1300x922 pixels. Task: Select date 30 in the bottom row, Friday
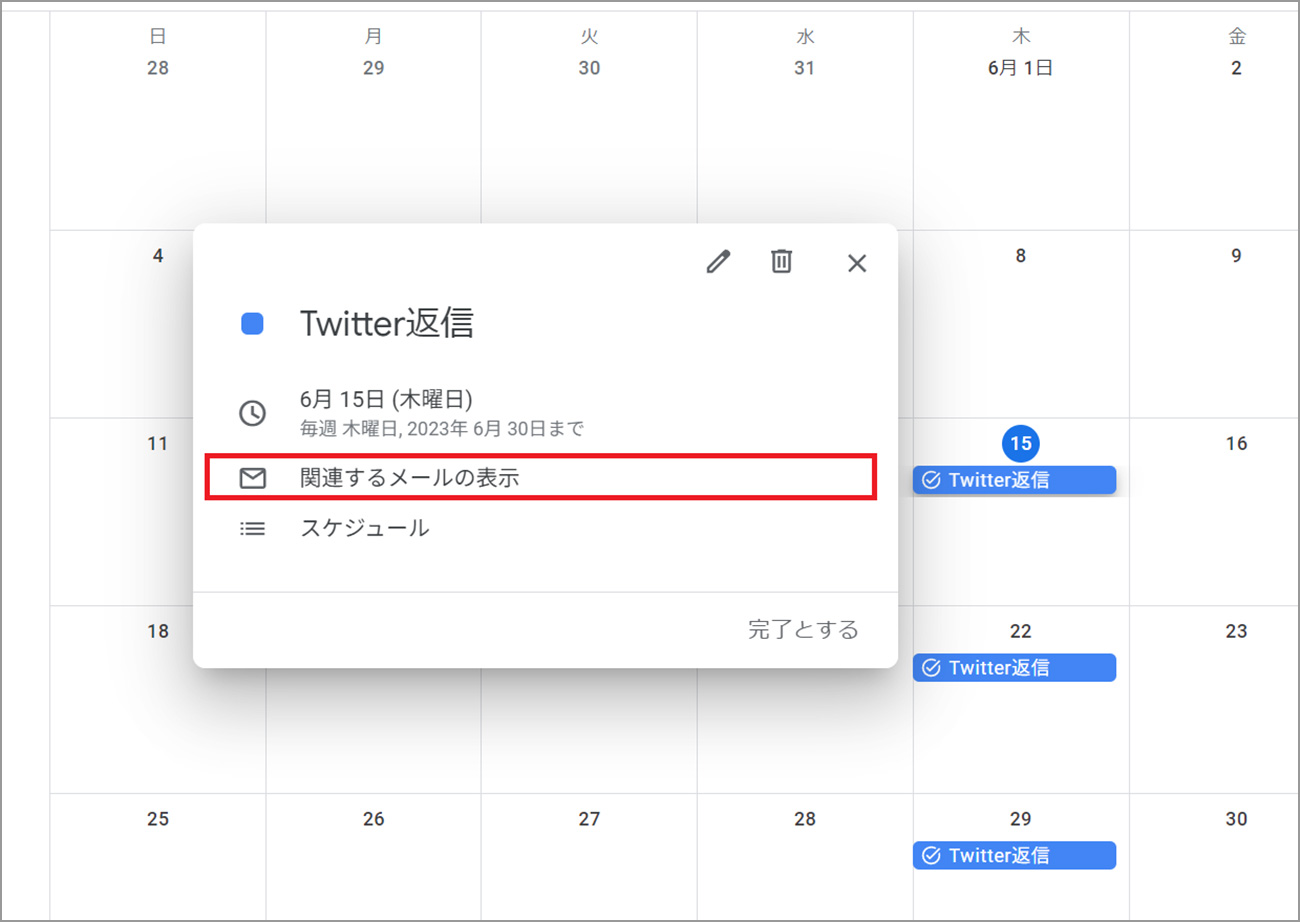[x=1236, y=820]
